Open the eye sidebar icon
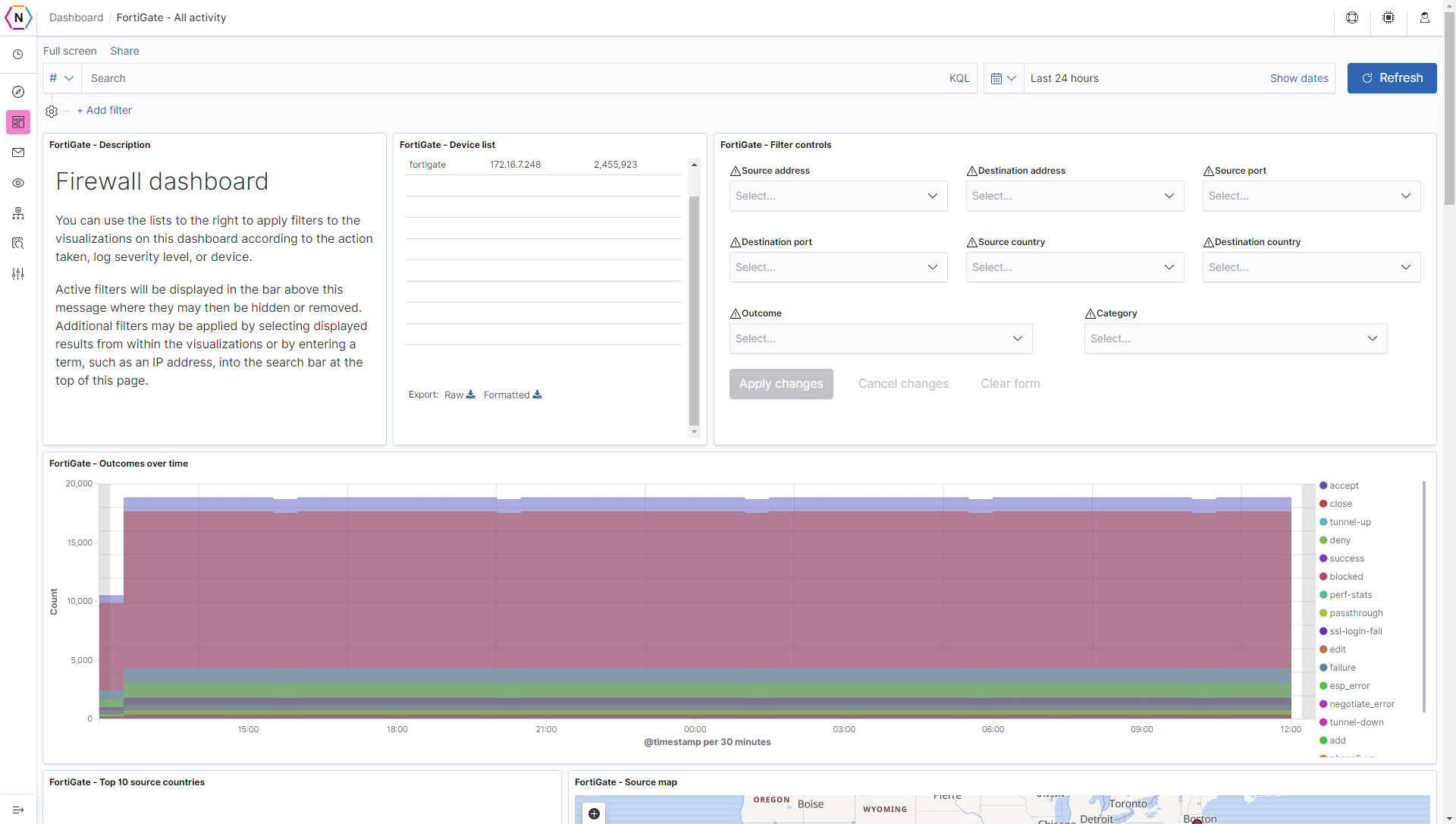The image size is (1456, 824). point(18,183)
